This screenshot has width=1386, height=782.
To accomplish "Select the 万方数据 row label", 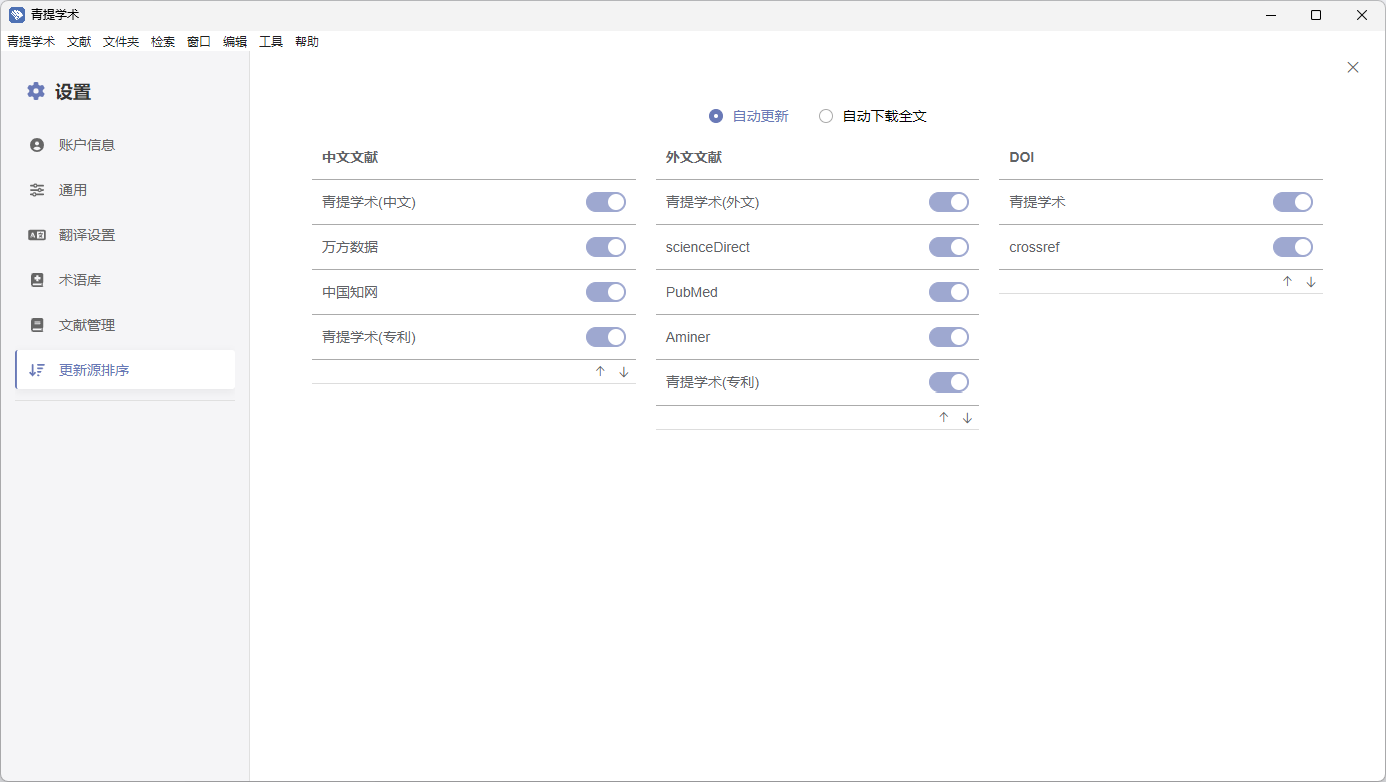I will click(350, 247).
